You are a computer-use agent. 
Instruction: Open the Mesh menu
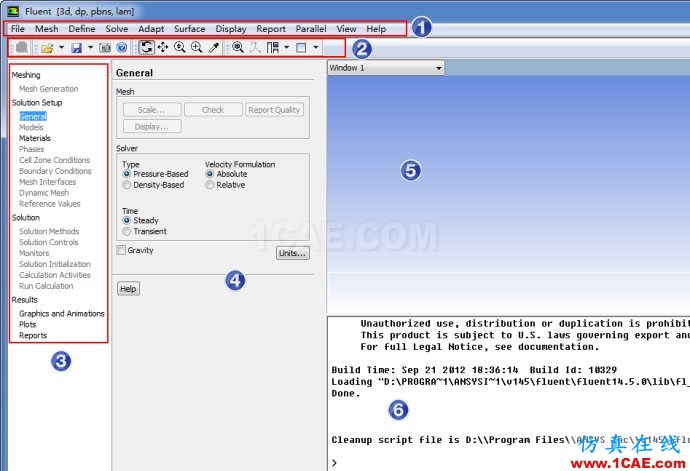coord(47,29)
